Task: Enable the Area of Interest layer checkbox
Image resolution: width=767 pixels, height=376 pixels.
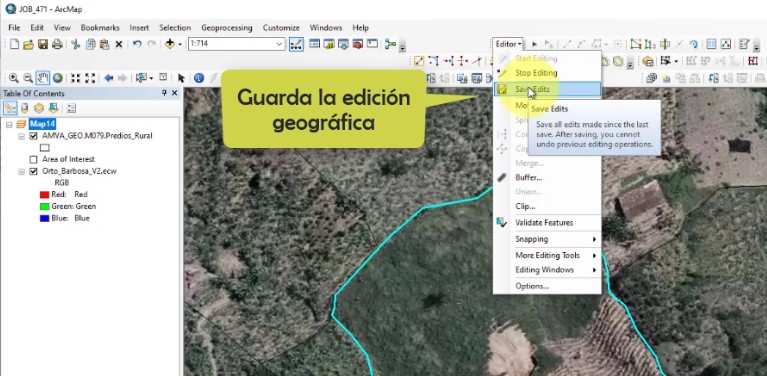Action: pos(33,159)
